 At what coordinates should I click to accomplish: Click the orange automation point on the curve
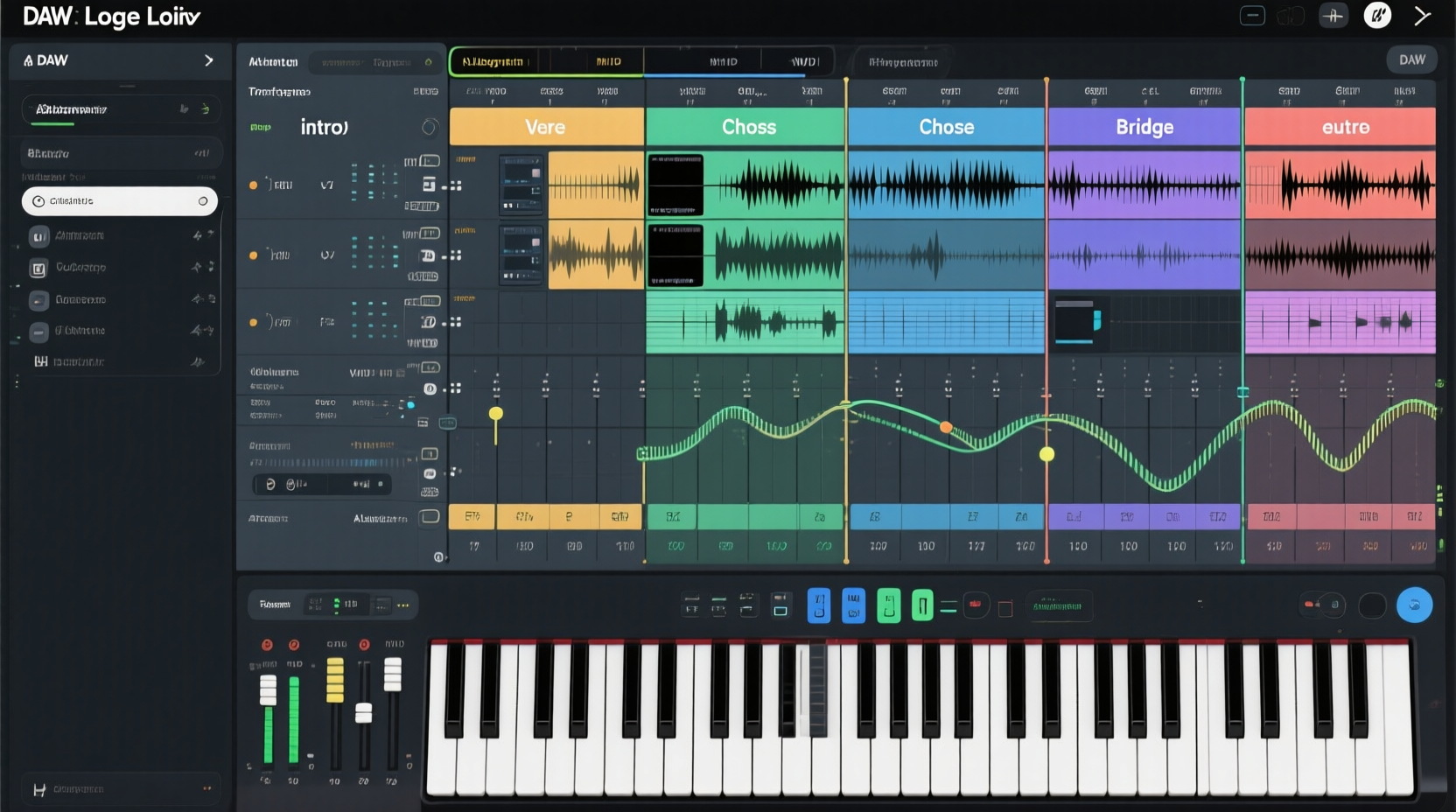click(946, 427)
